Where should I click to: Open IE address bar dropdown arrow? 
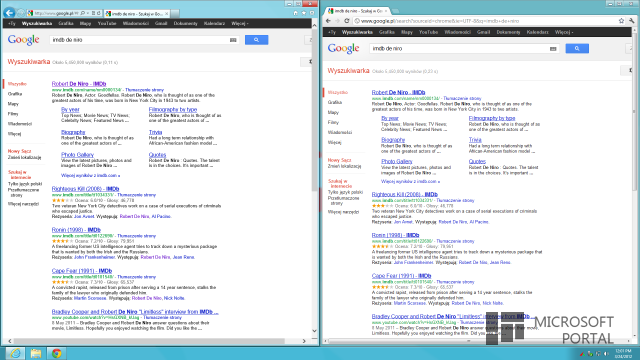(88, 13)
